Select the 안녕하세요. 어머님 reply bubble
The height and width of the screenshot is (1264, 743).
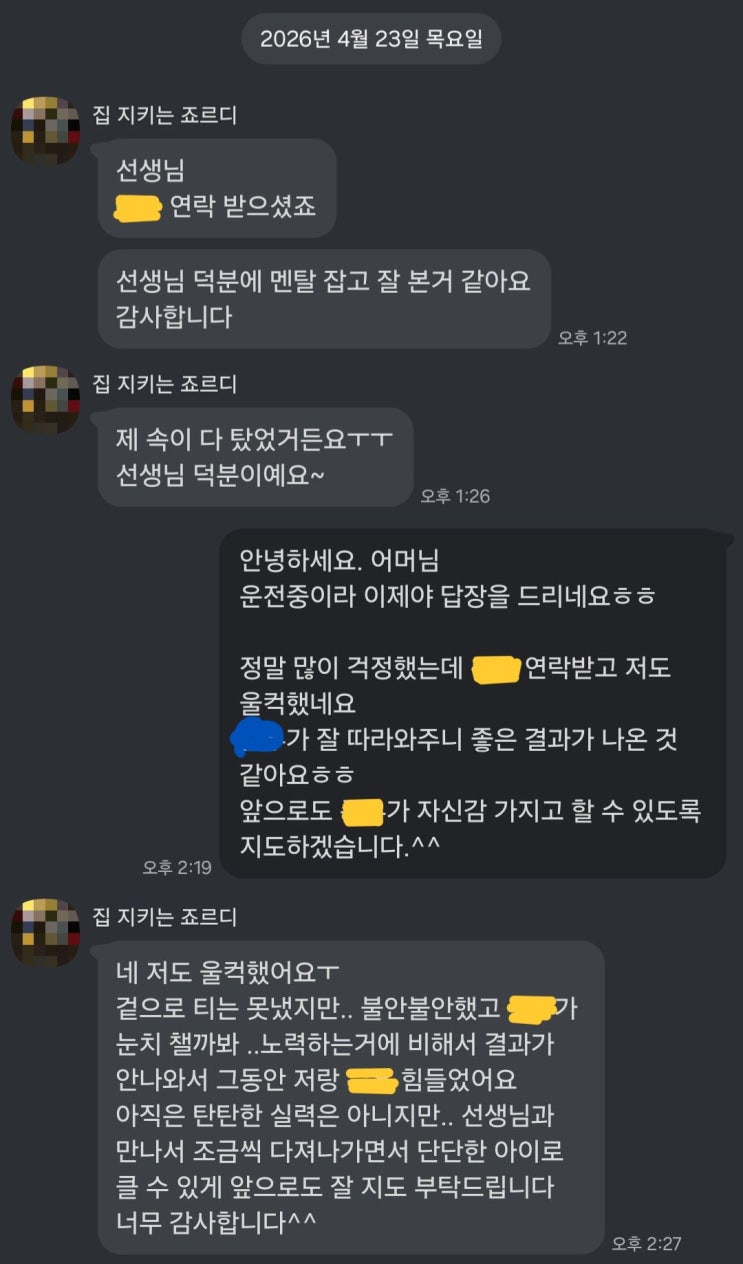pyautogui.click(x=473, y=704)
